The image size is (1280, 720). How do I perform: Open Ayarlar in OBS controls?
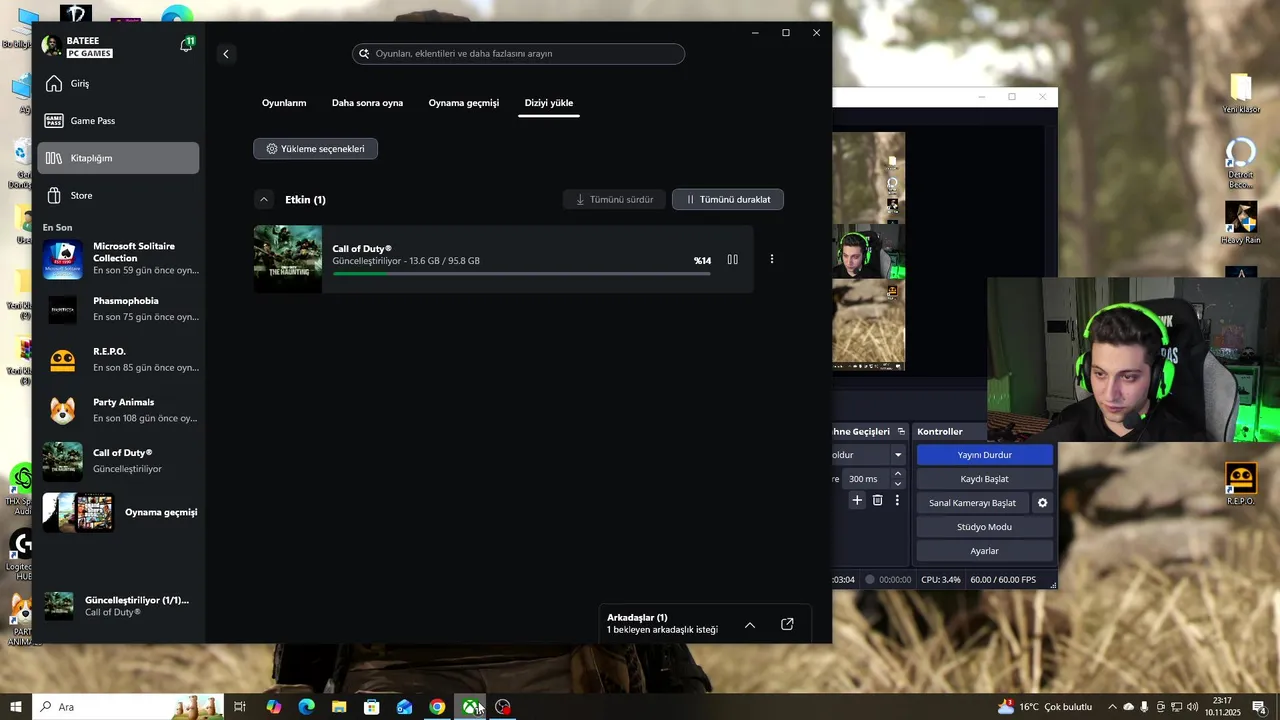pyautogui.click(x=984, y=551)
